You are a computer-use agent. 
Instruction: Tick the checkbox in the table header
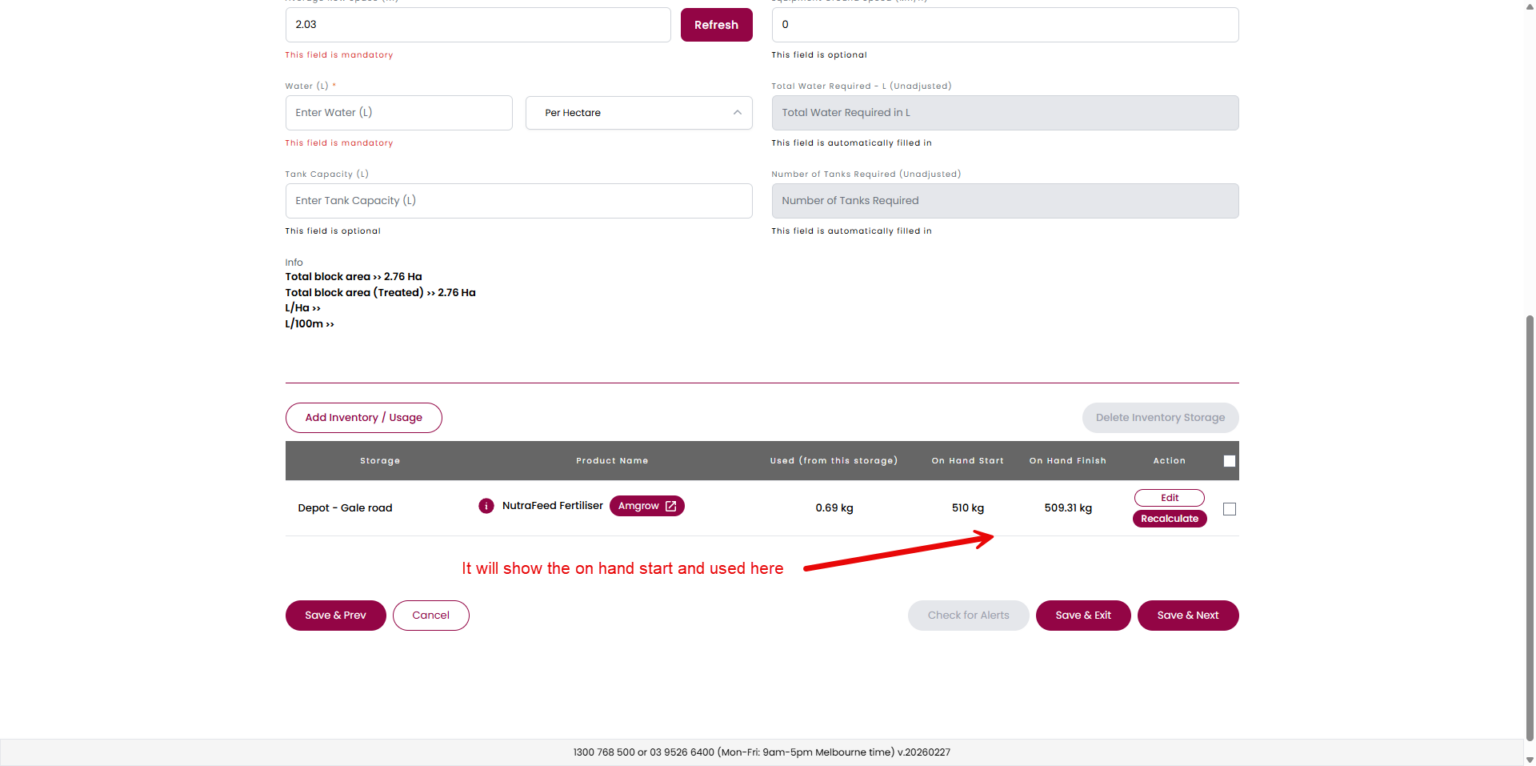1229,461
